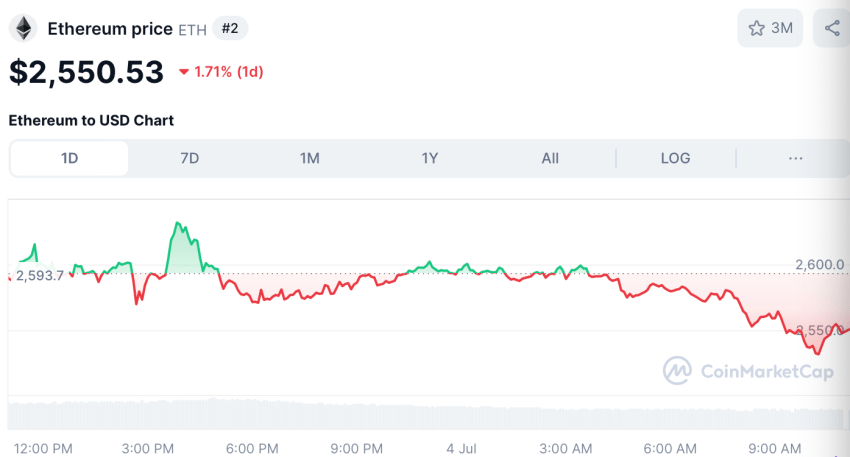
Task: Click the #2 rank badge
Action: point(230,28)
